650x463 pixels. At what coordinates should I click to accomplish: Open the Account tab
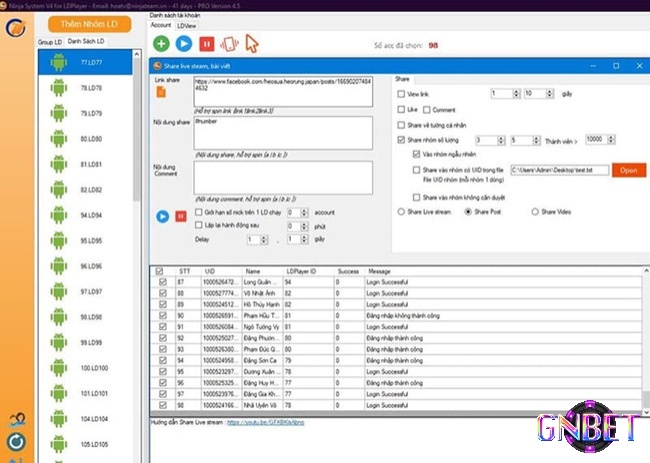[x=161, y=25]
